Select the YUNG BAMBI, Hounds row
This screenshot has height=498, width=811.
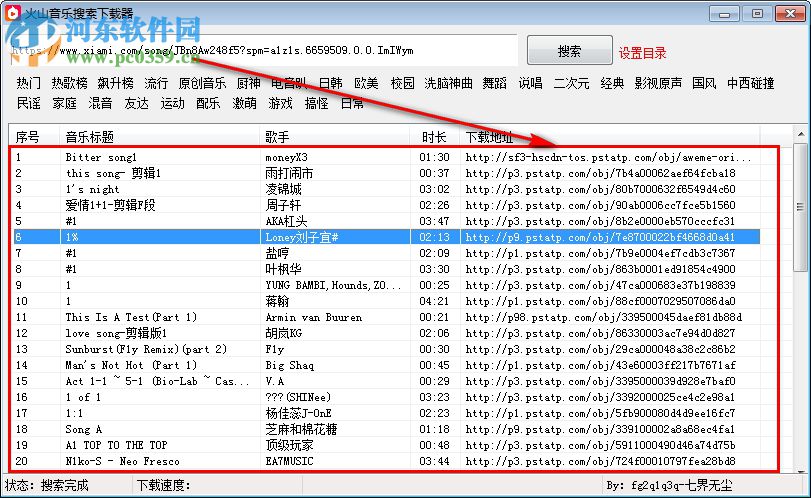point(387,285)
